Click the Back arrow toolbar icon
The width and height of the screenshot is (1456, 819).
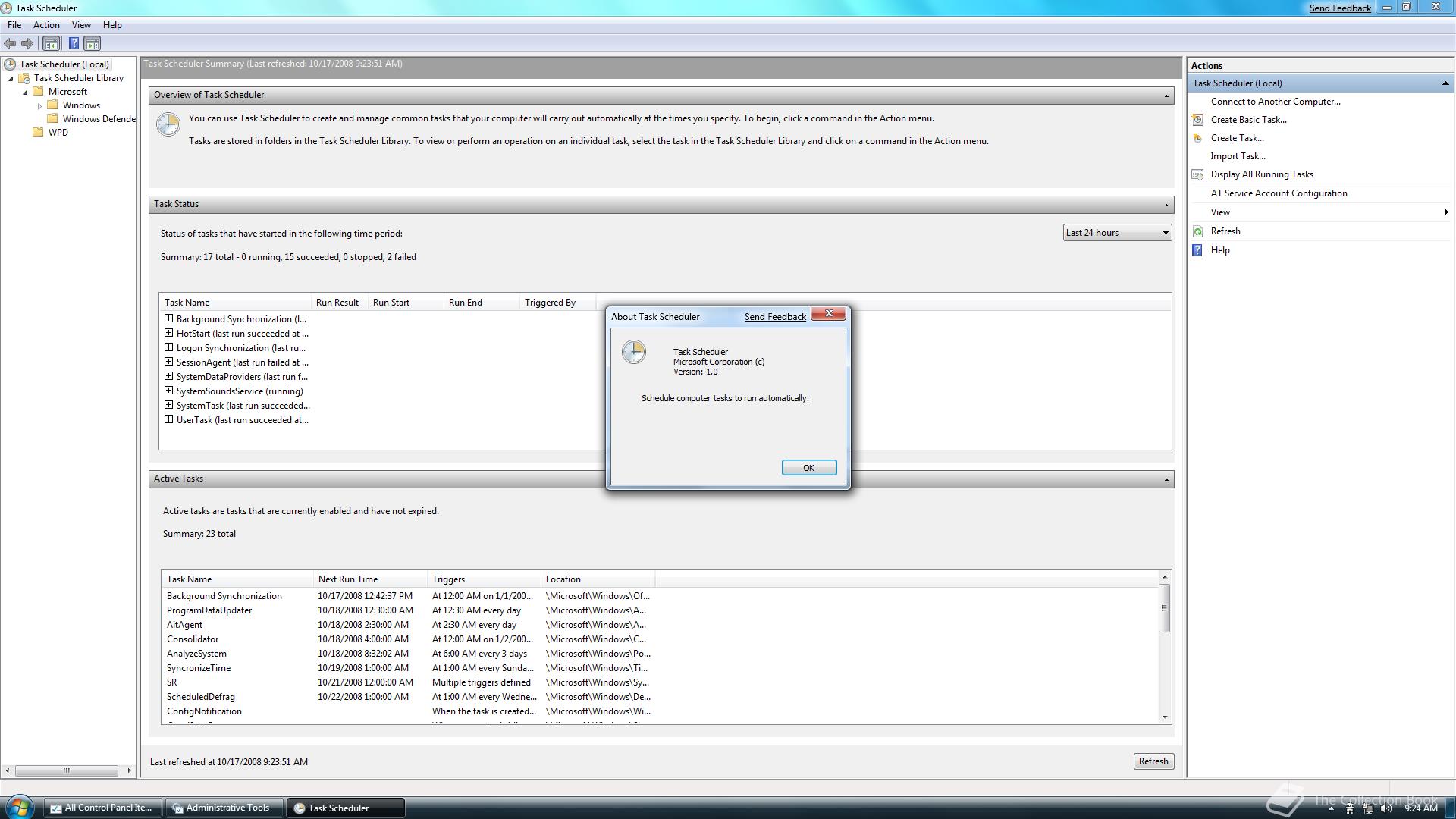pos(10,44)
